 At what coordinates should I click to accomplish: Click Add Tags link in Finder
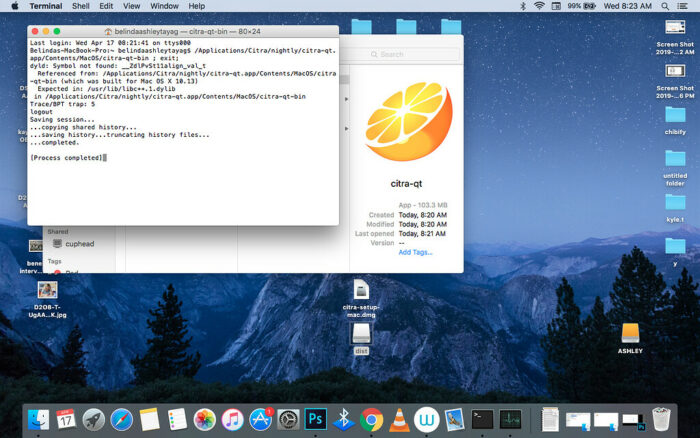tap(415, 252)
